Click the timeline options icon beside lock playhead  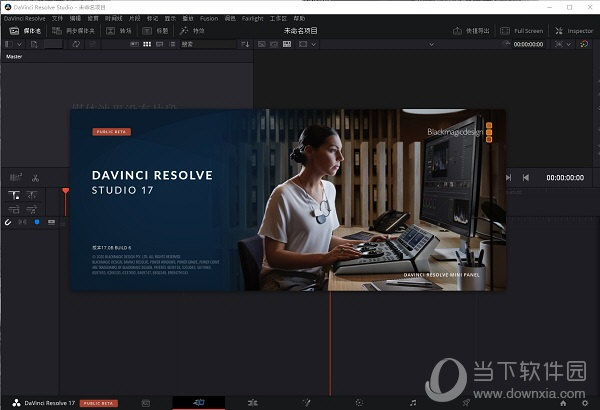tap(32, 195)
